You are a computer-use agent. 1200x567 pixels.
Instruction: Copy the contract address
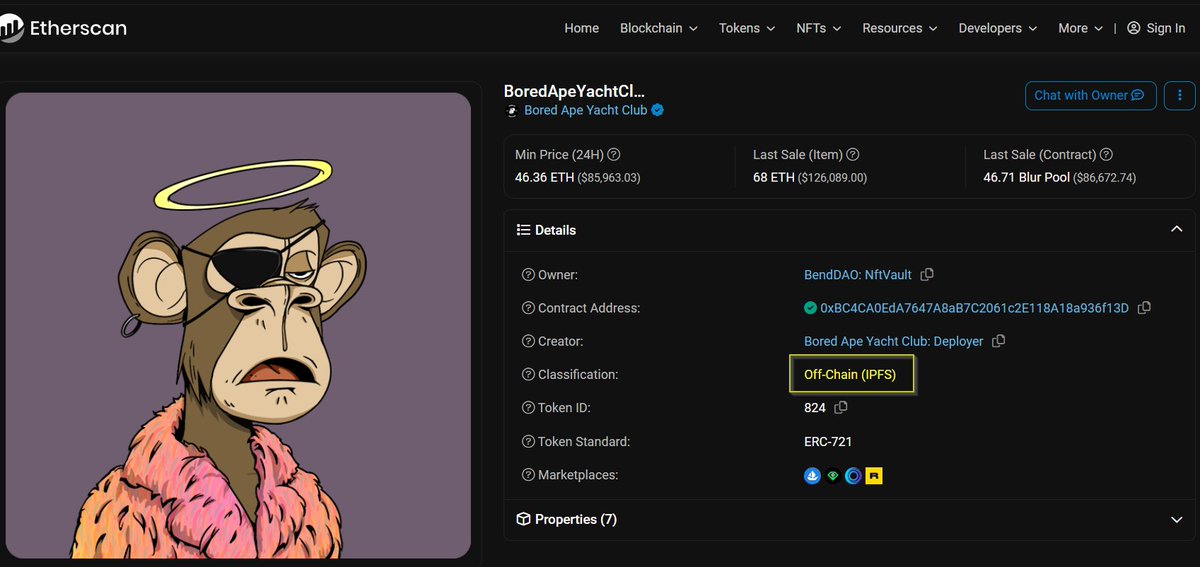tap(1144, 308)
